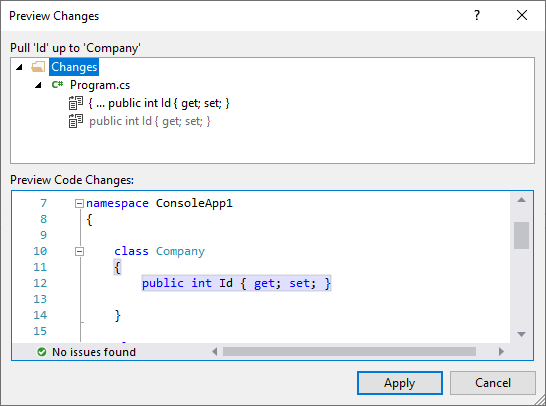Screen dimensions: 546x406
Task: Collapse the Changes tree node arrow
Action: pyautogui.click(x=20, y=67)
